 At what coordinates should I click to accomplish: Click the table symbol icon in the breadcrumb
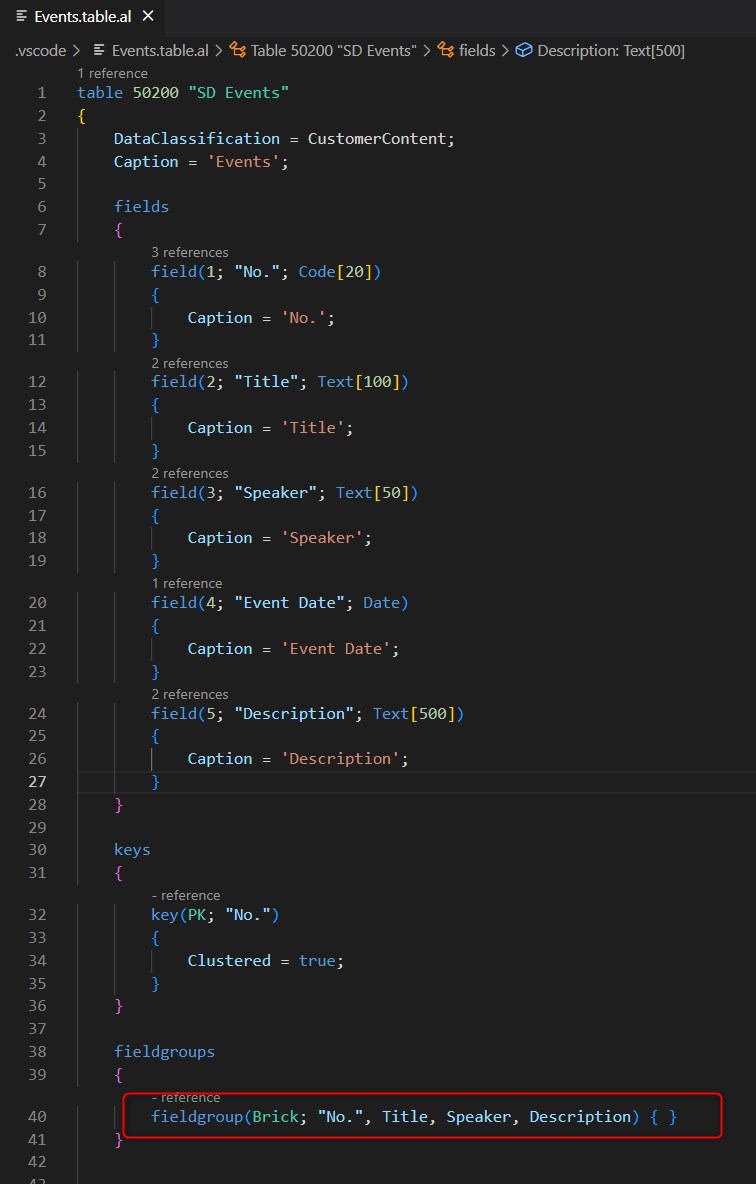click(x=238, y=50)
